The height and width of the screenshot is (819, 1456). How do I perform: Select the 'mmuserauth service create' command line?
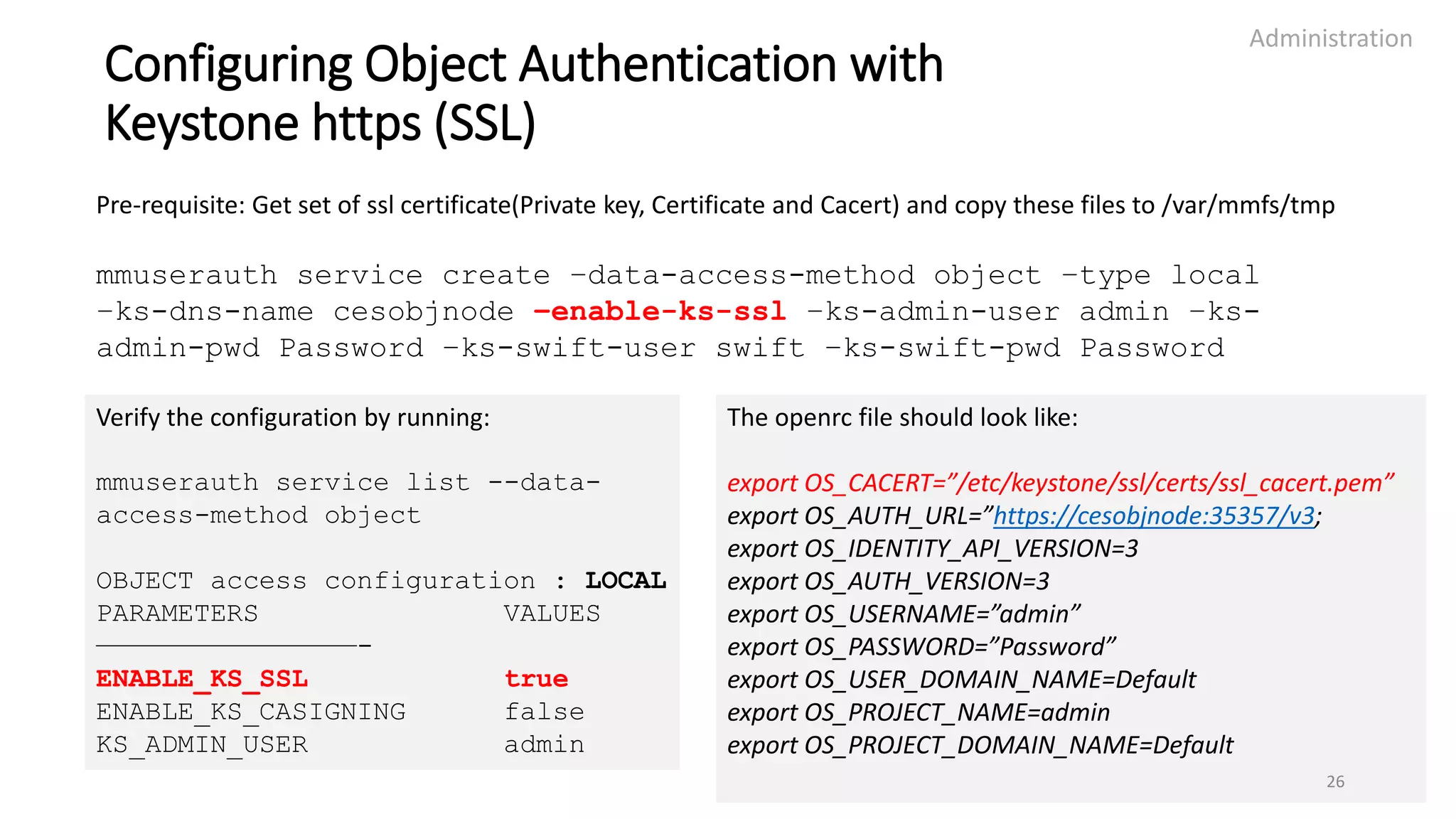click(x=678, y=275)
